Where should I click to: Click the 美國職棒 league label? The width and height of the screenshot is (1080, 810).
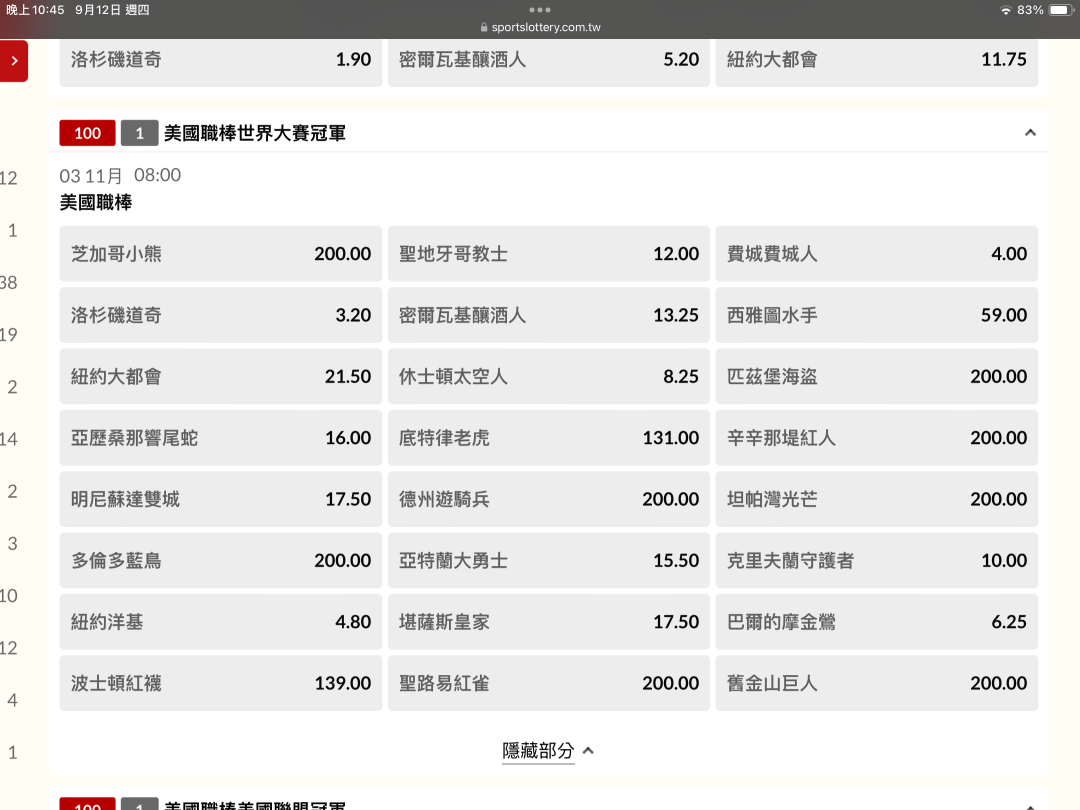click(x=96, y=202)
